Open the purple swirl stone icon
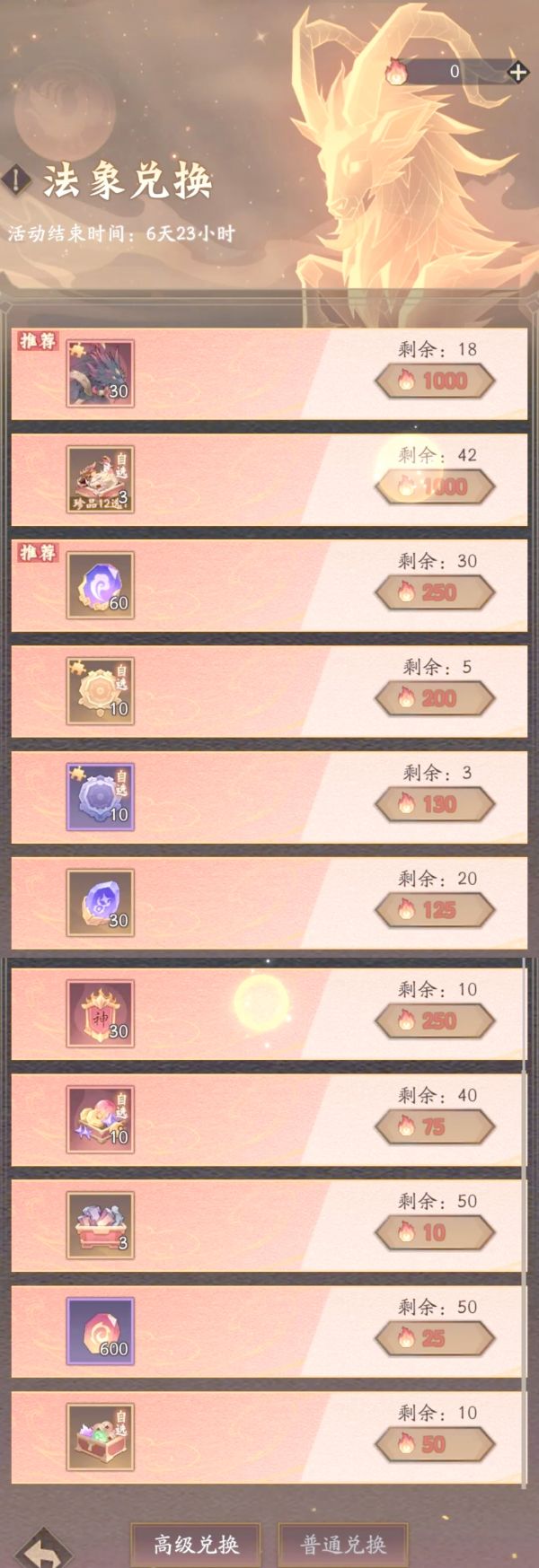539x1568 pixels. tap(101, 585)
